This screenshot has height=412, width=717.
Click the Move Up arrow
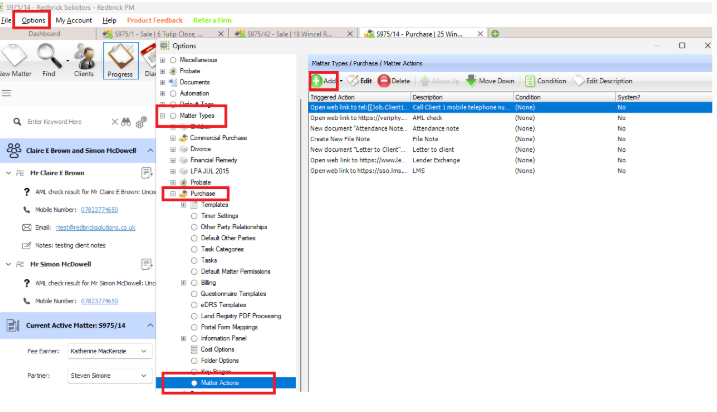(439, 81)
